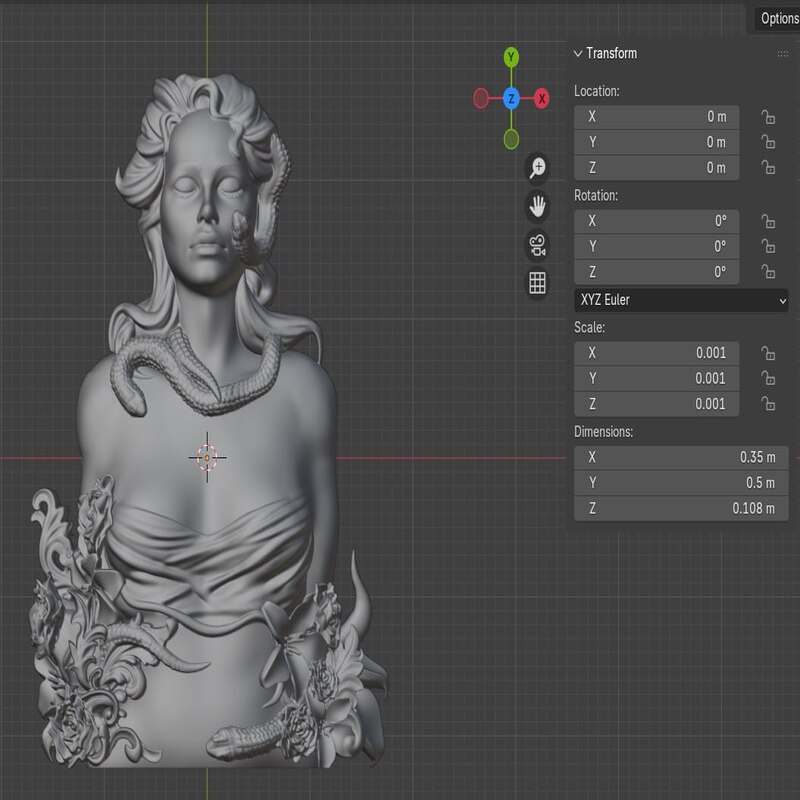
Task: Click the Rotation X field
Action: (657, 221)
